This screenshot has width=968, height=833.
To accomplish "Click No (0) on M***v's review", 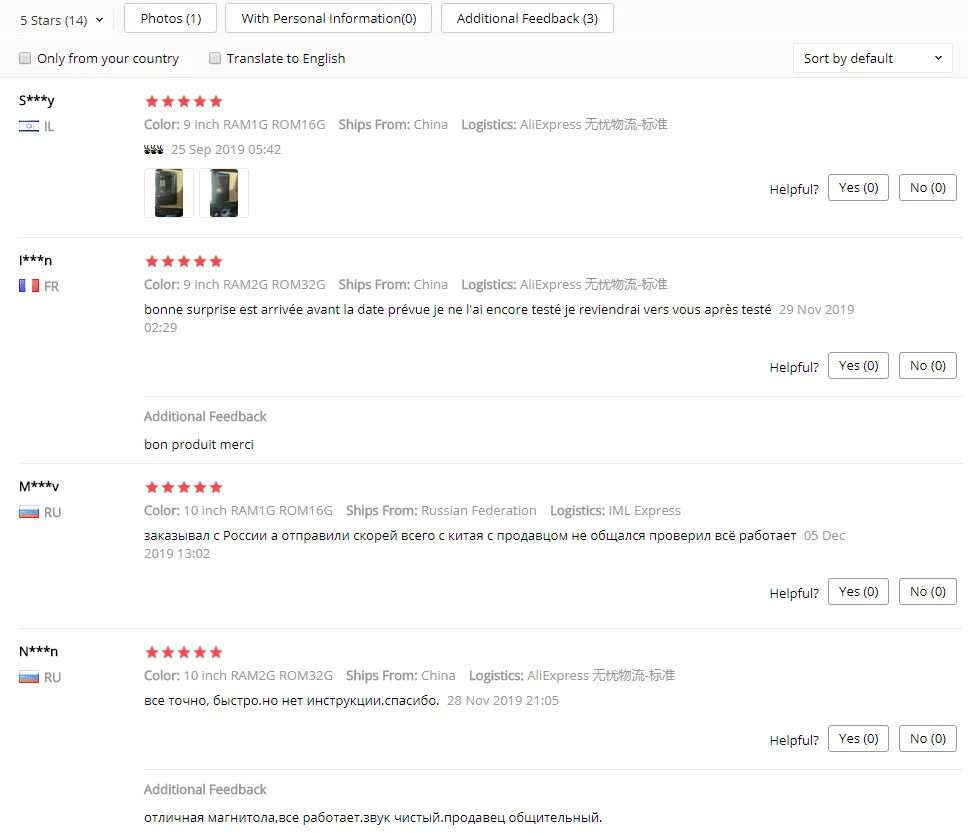I will [x=927, y=592].
